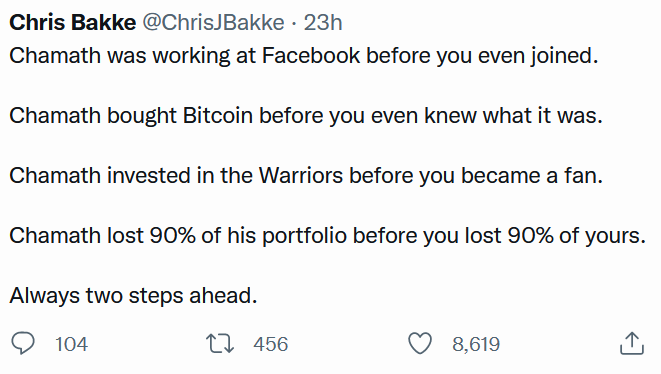Click the word invested in third line
This screenshot has height=374, width=661.
148,175
